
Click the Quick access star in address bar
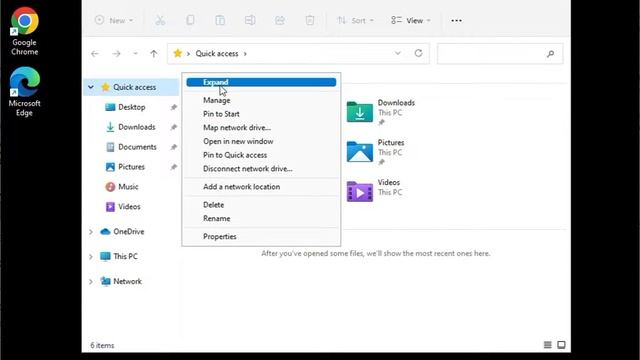point(178,53)
